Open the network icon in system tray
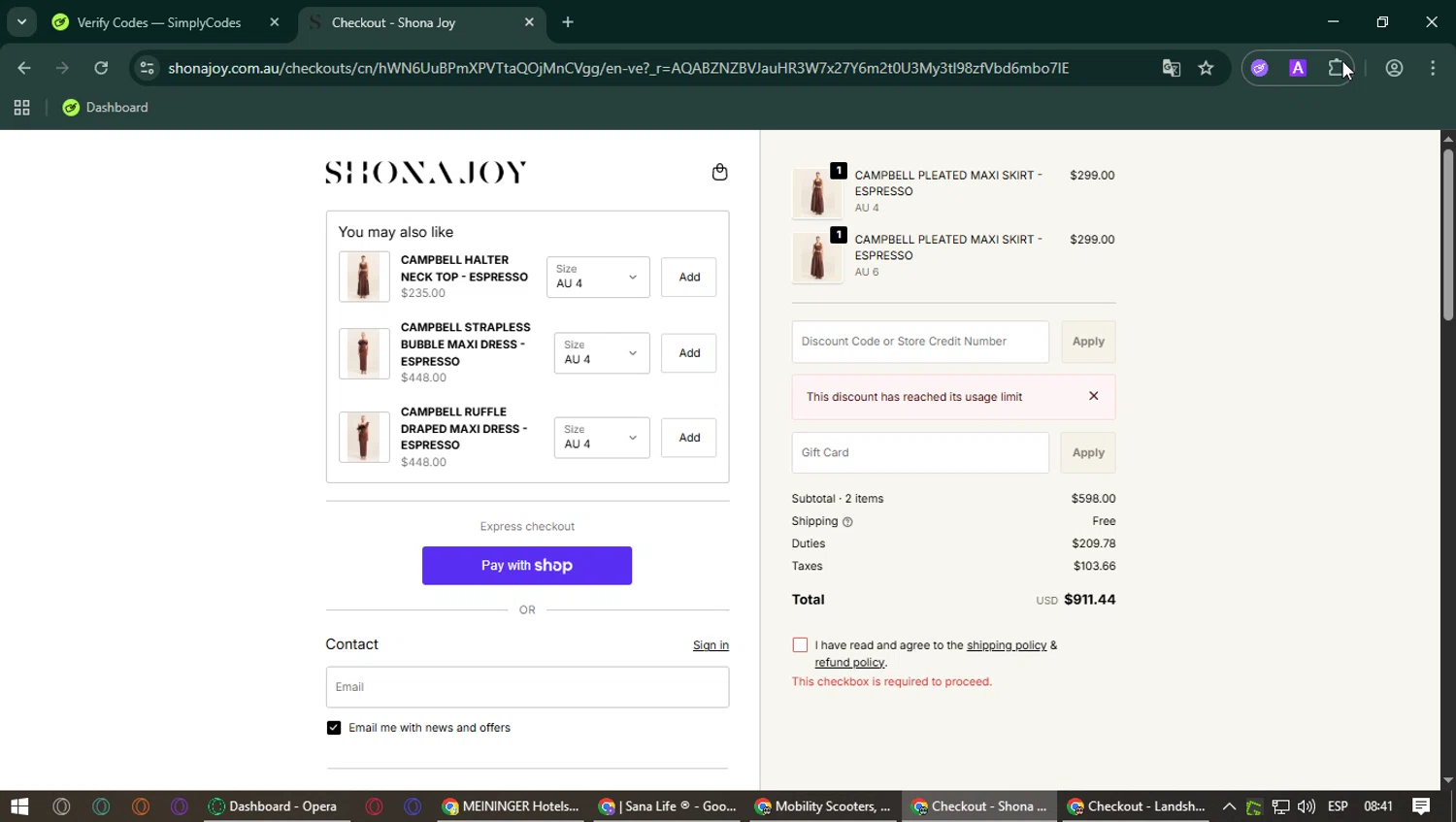1456x822 pixels. click(x=1281, y=806)
